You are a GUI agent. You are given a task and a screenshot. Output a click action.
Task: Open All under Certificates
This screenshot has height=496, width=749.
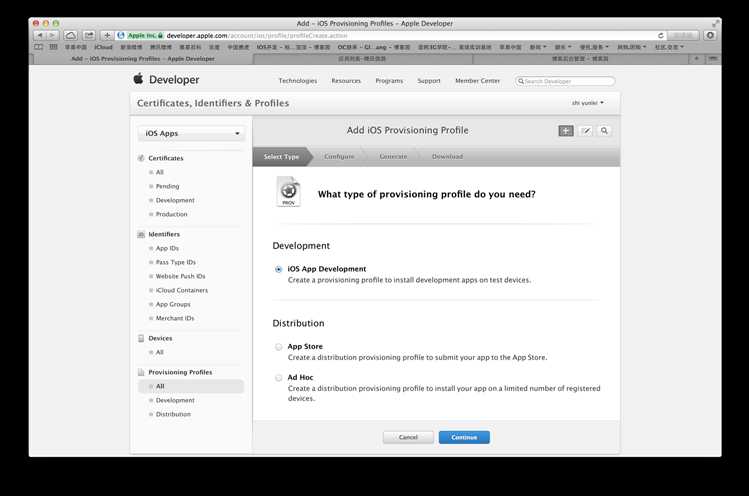[x=160, y=172]
